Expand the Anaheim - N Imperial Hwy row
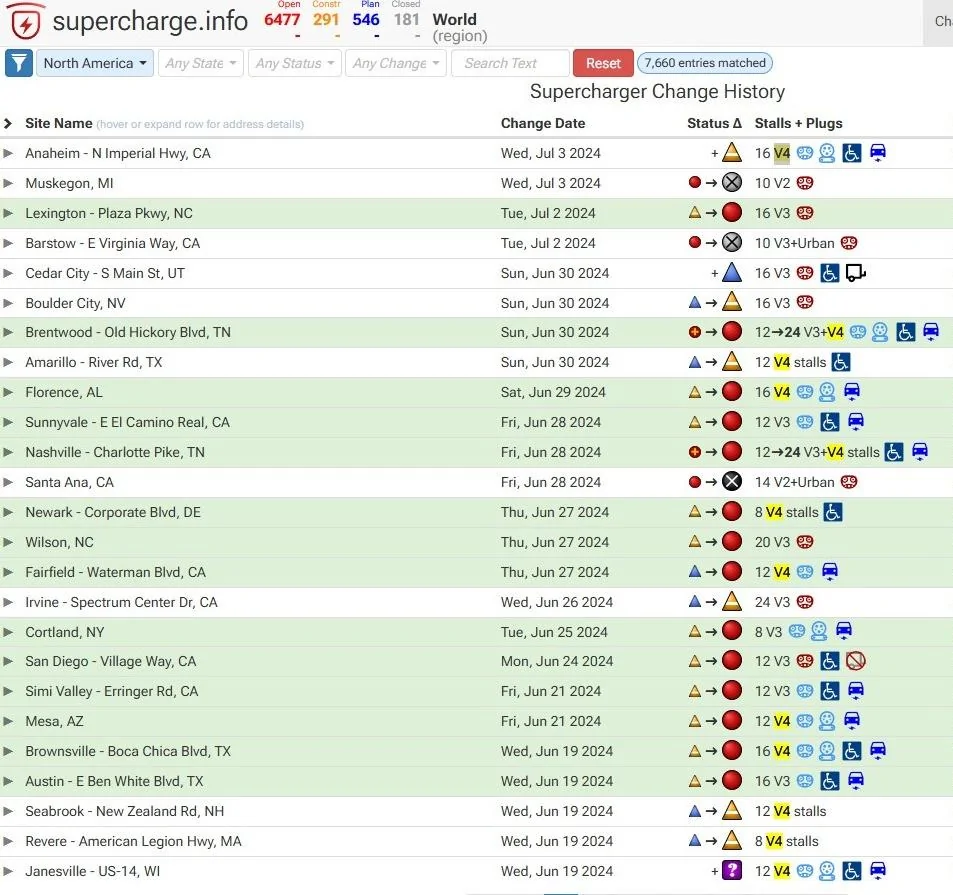The image size is (953, 895). (x=8, y=153)
